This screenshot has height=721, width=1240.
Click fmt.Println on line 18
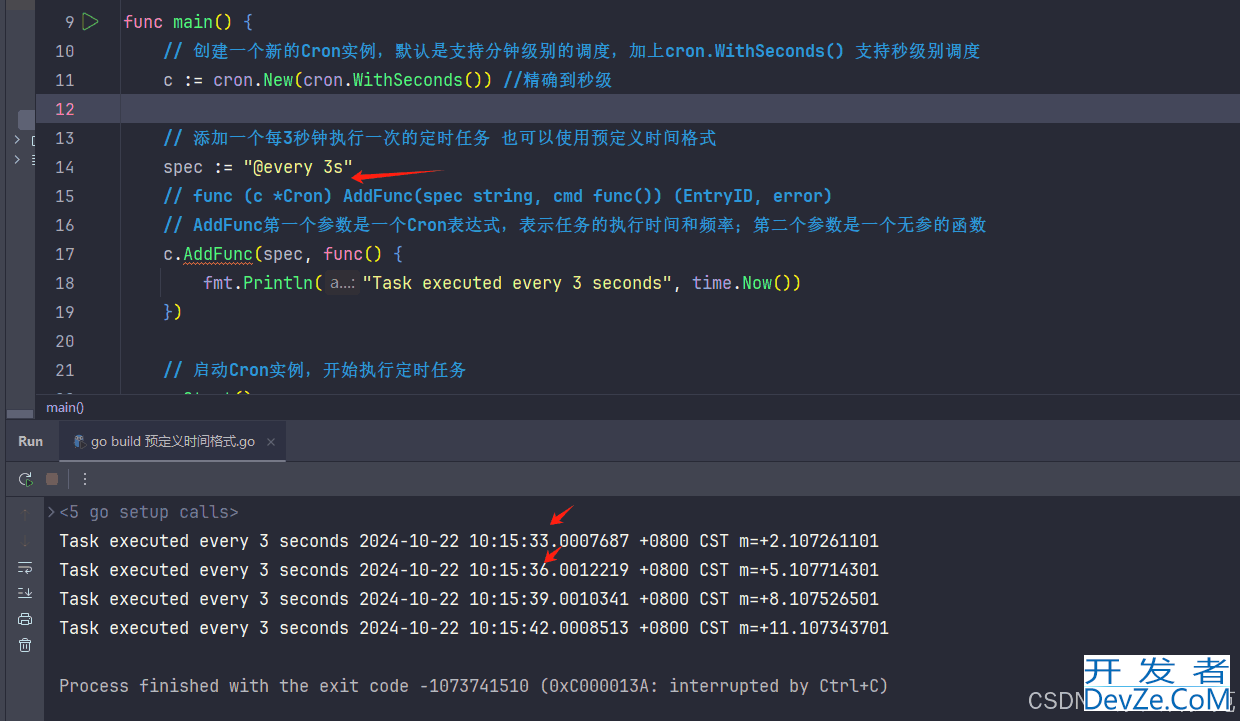pos(257,283)
